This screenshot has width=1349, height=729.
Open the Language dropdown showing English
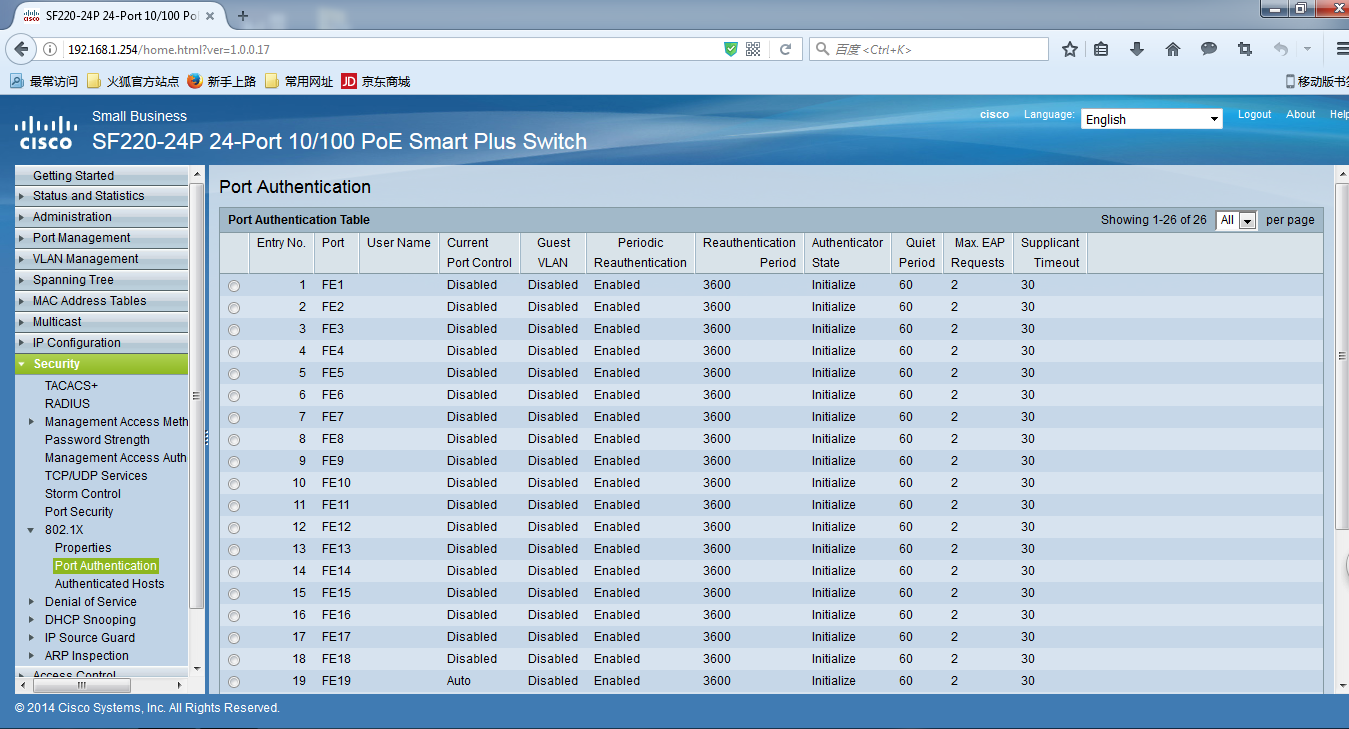[x=1152, y=119]
